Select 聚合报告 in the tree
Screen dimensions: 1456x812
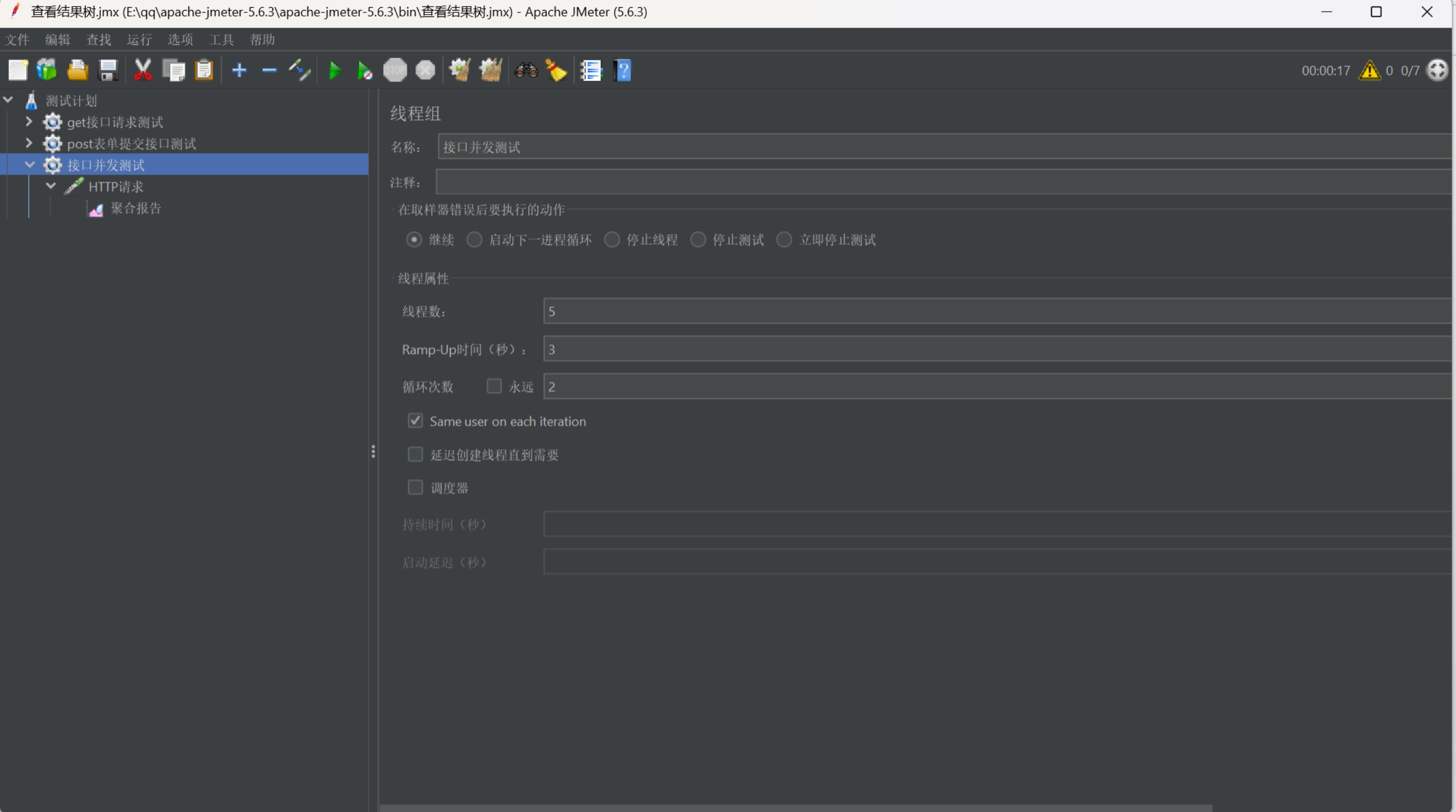[x=136, y=208]
